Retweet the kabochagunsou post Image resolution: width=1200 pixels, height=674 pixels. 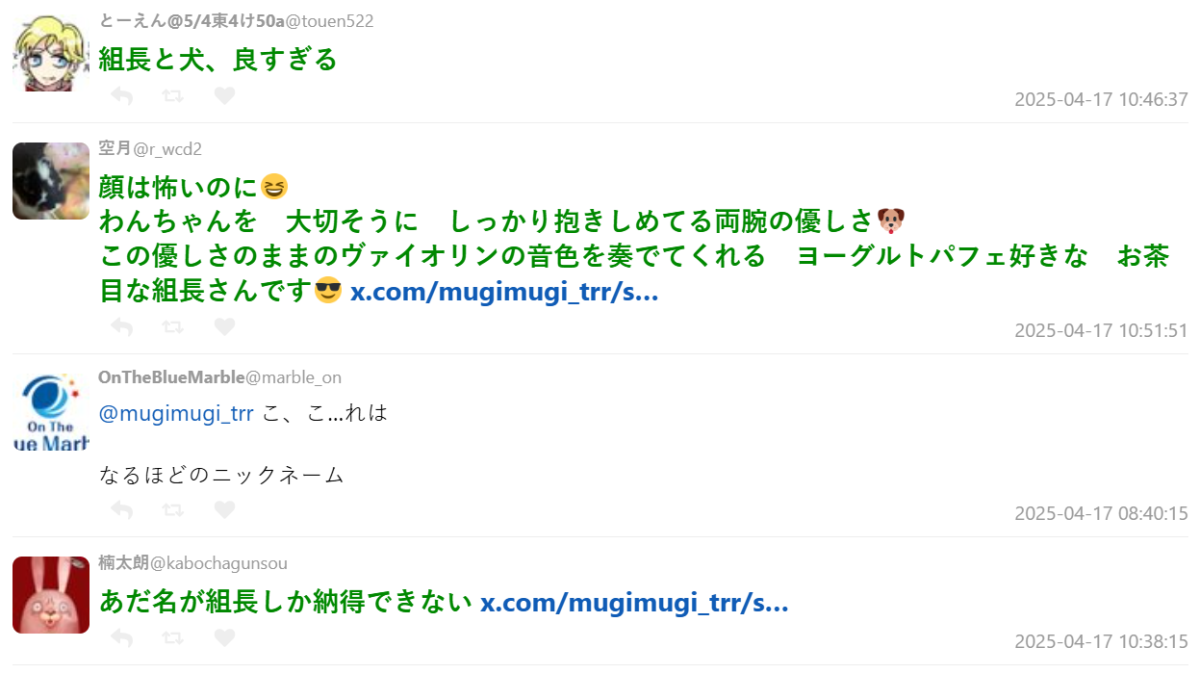[173, 638]
